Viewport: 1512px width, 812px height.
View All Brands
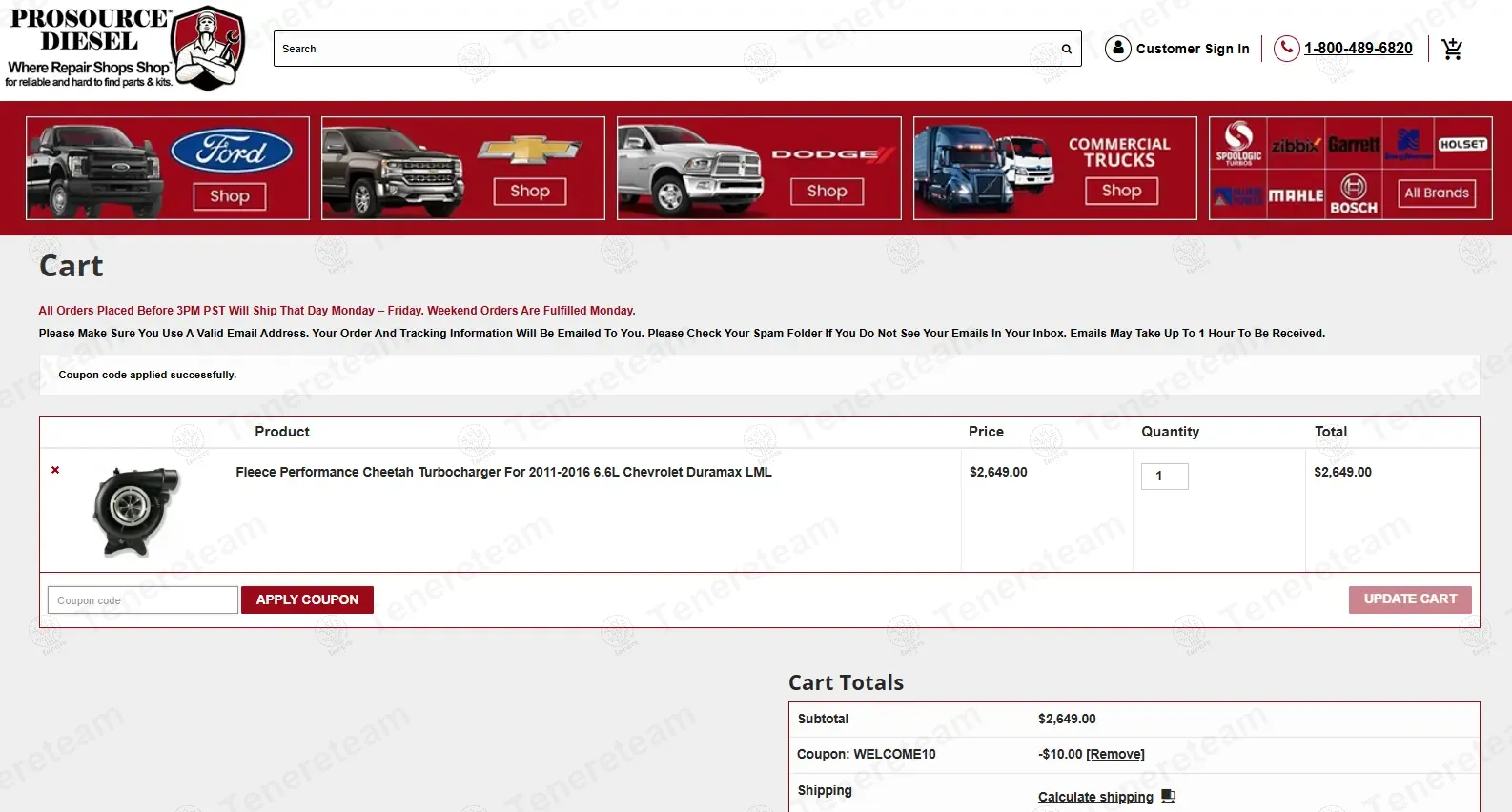(x=1436, y=193)
